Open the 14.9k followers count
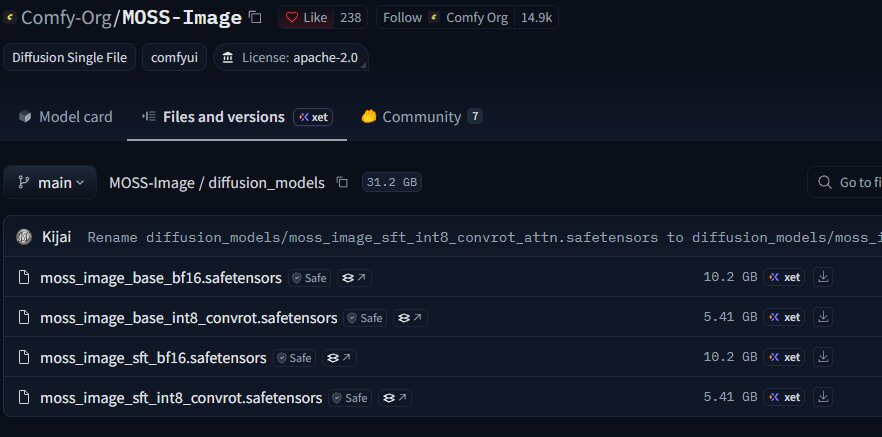This screenshot has width=882, height=437. (x=536, y=17)
